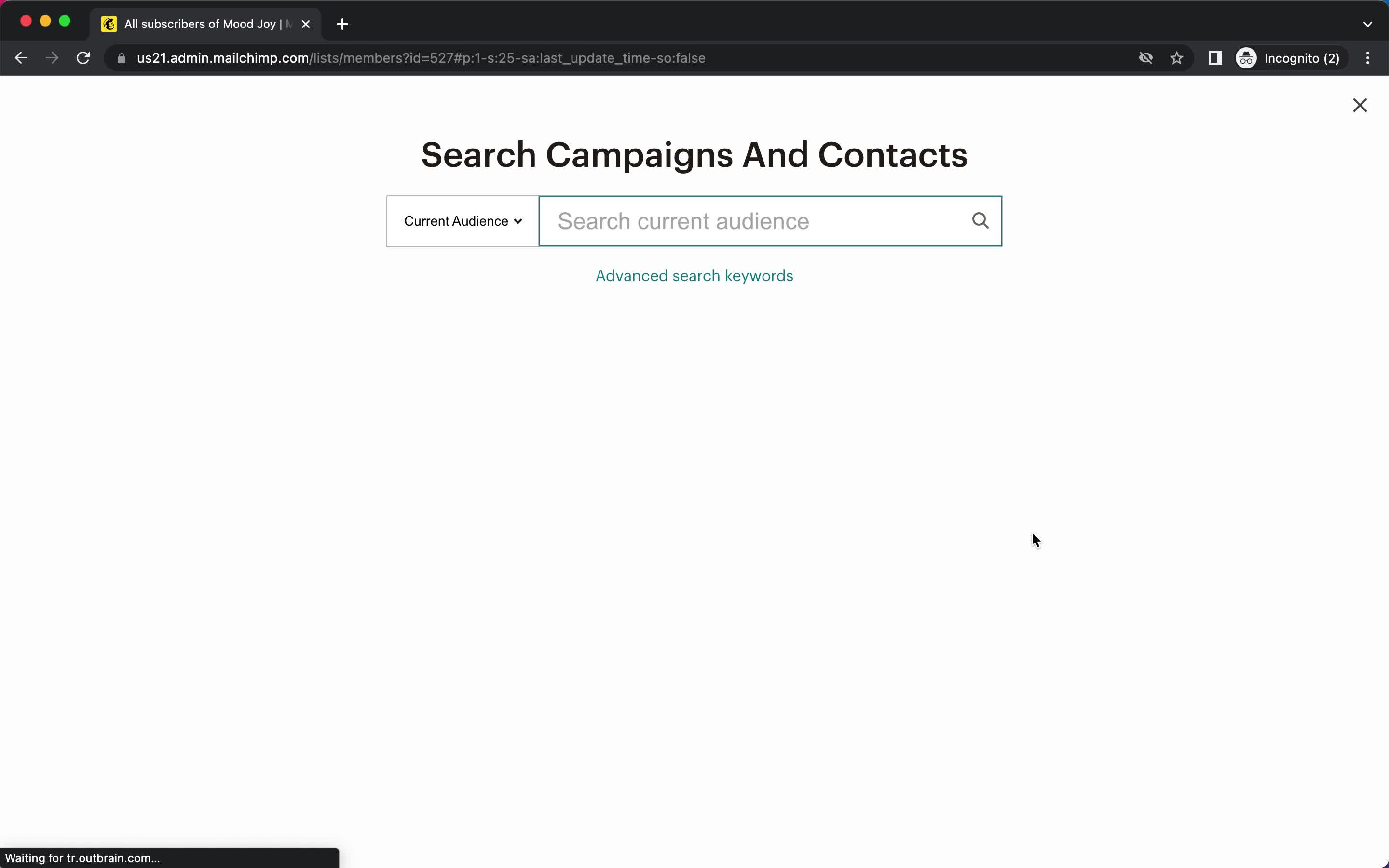Click the search magnifier icon
Image resolution: width=1389 pixels, height=868 pixels.
tap(980, 221)
